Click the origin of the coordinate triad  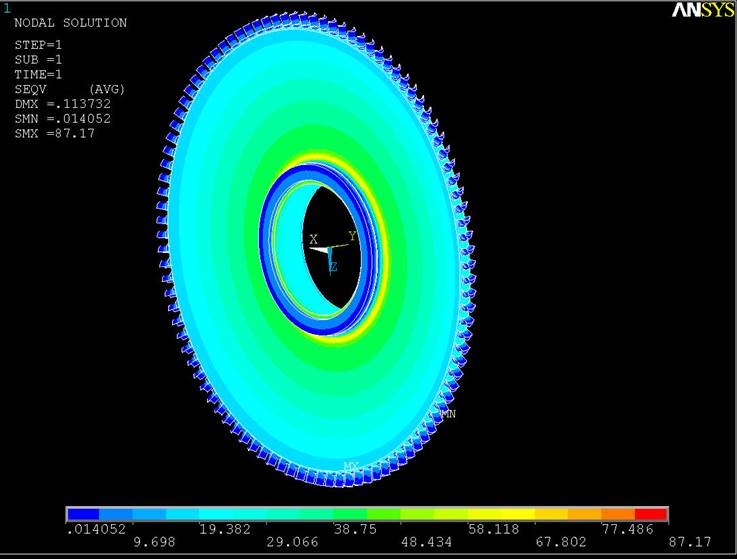pyautogui.click(x=331, y=250)
